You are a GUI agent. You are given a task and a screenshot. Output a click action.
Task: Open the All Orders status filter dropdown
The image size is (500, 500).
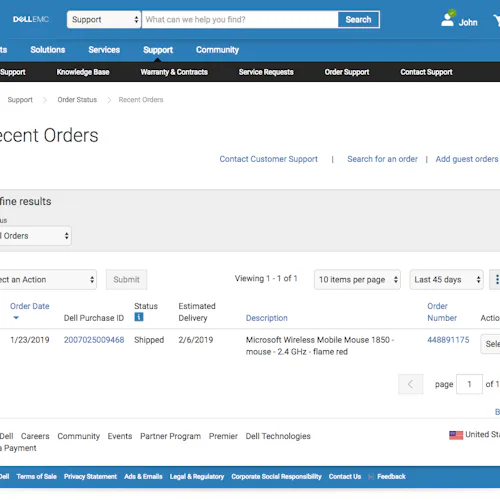35,236
